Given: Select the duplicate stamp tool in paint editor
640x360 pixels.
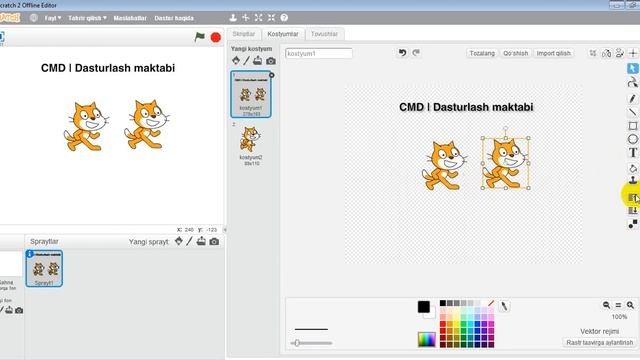Looking at the screenshot, I should (x=633, y=180).
